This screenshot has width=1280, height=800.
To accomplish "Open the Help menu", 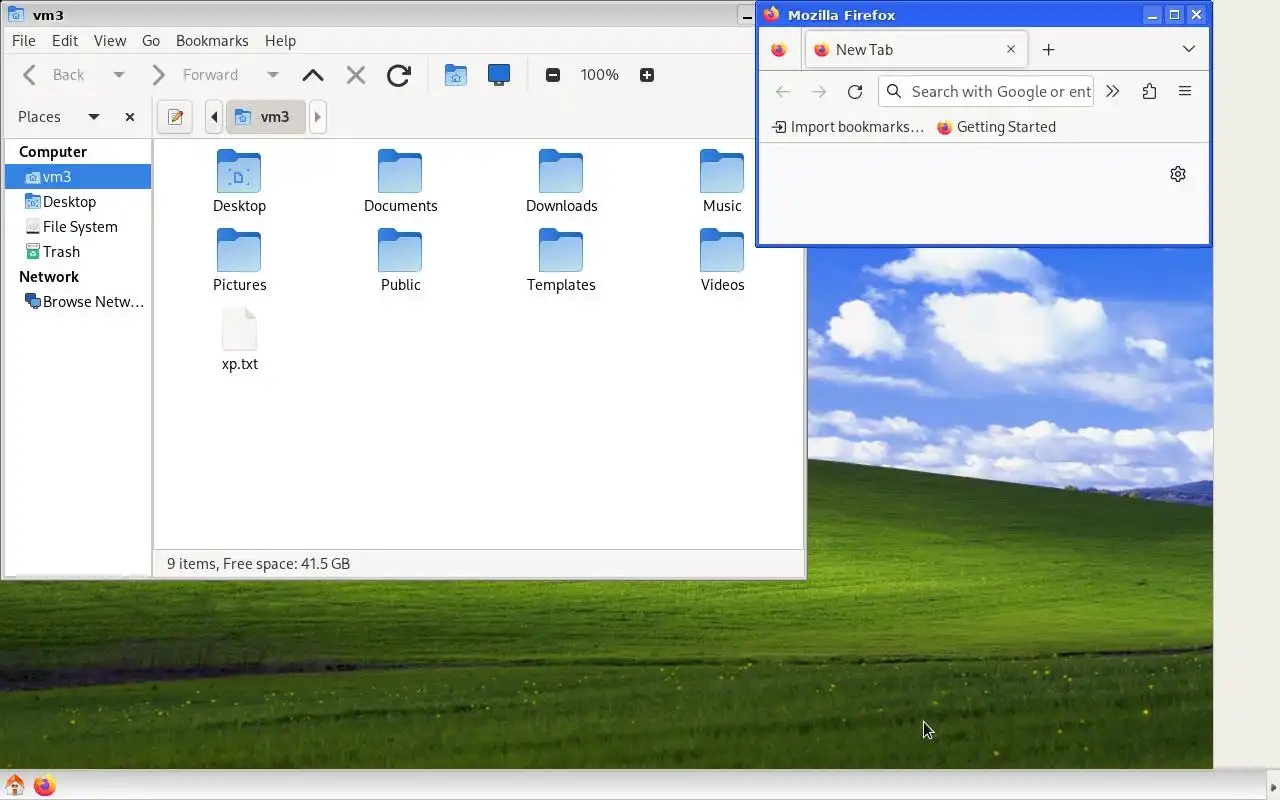I will point(280,41).
